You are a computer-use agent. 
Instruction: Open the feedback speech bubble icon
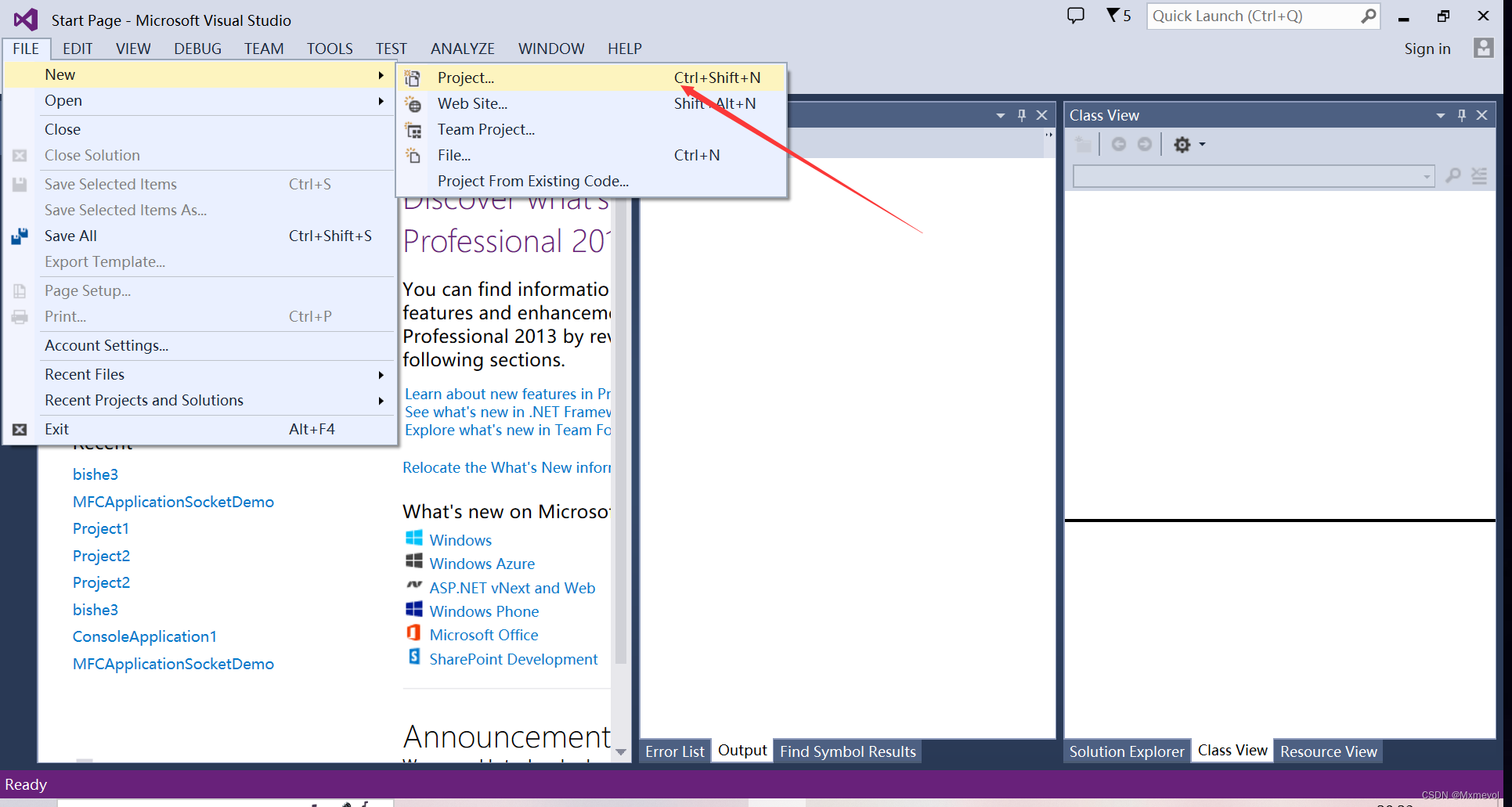click(x=1076, y=16)
